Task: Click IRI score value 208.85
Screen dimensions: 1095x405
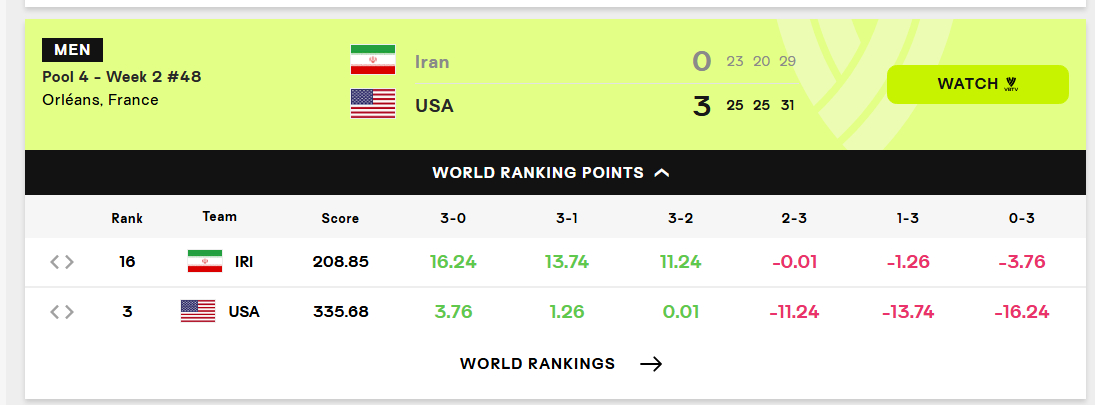Action: coord(341,262)
